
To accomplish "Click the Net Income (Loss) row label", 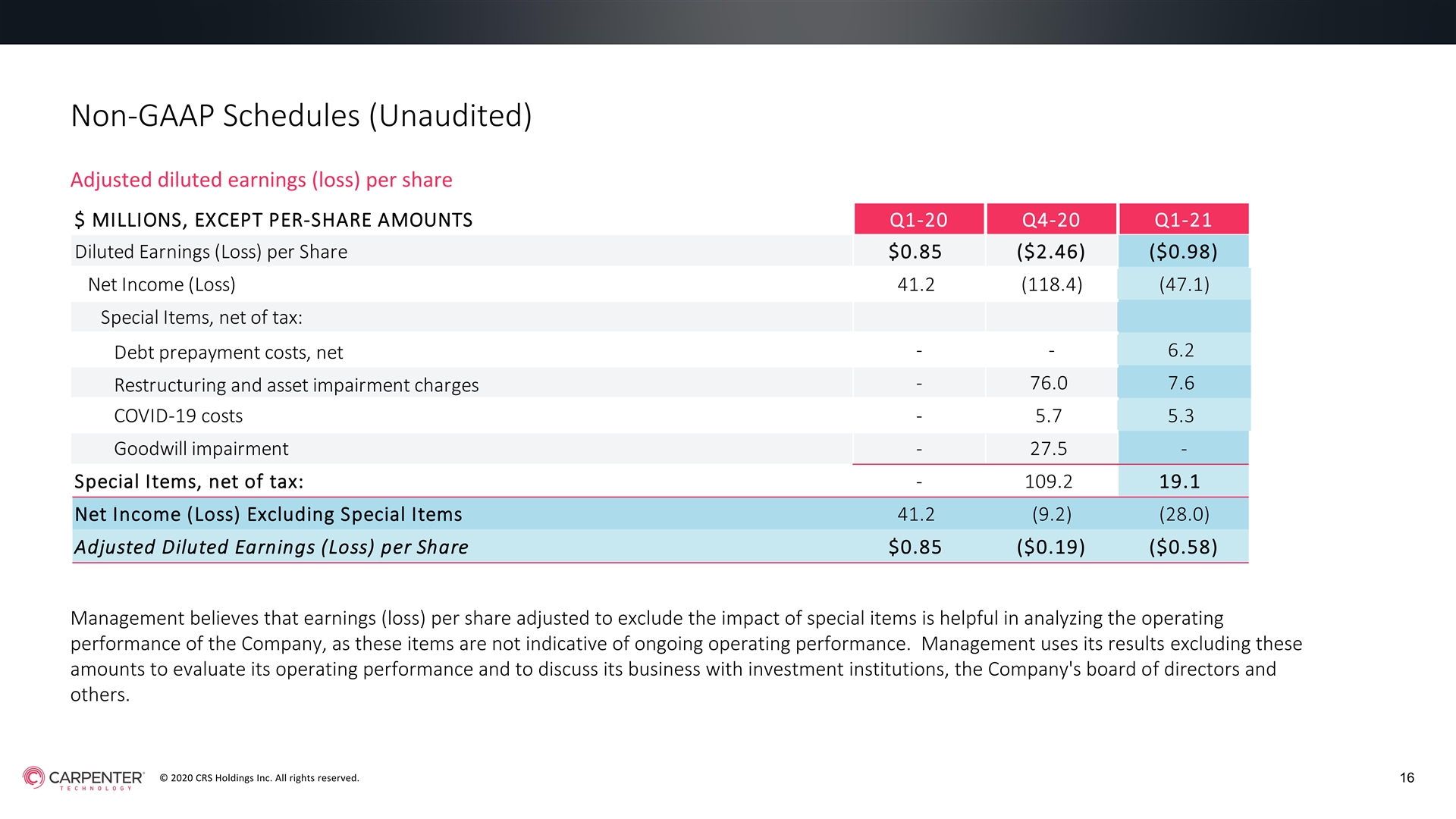I will 162,284.
